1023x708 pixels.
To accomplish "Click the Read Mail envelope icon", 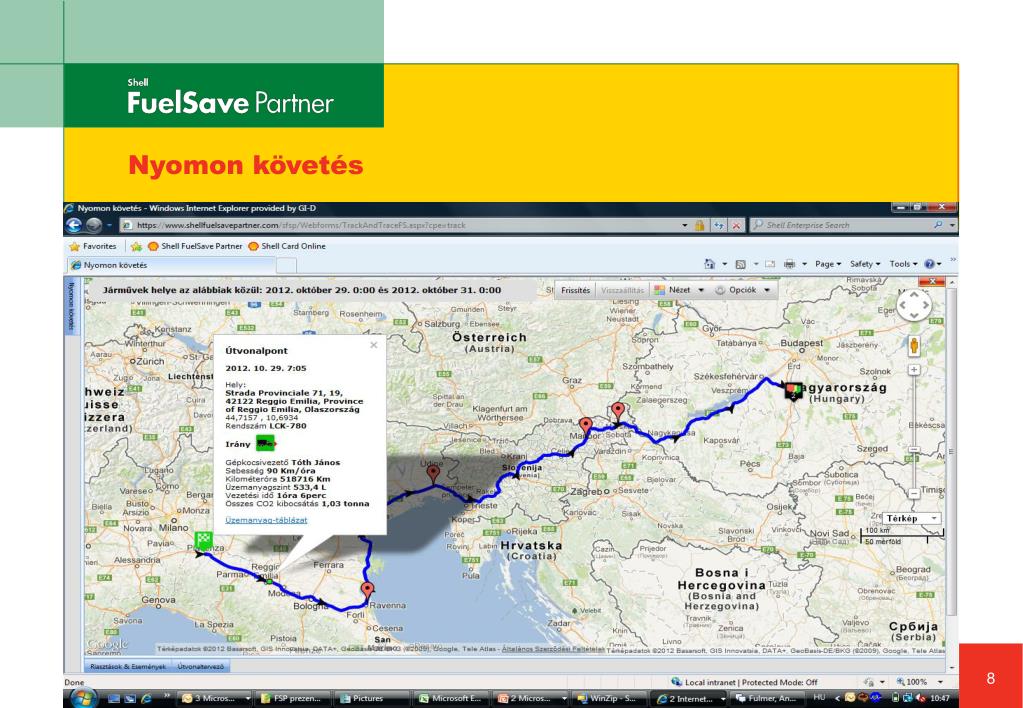I will (771, 264).
